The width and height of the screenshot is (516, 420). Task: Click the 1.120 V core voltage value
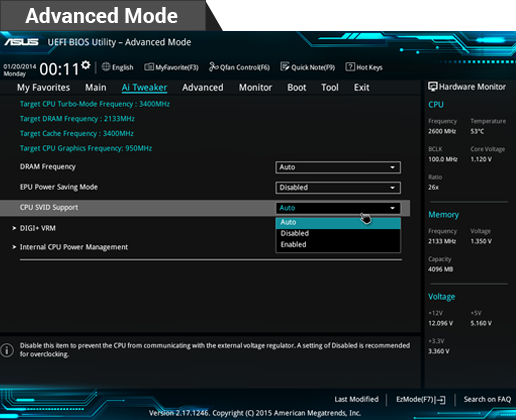click(481, 159)
